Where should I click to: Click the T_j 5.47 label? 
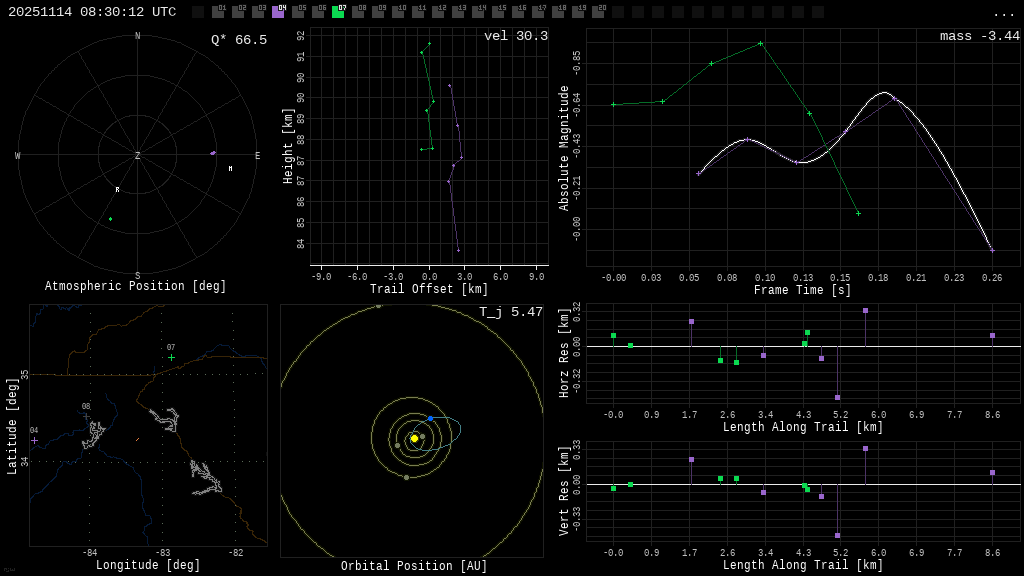click(510, 312)
